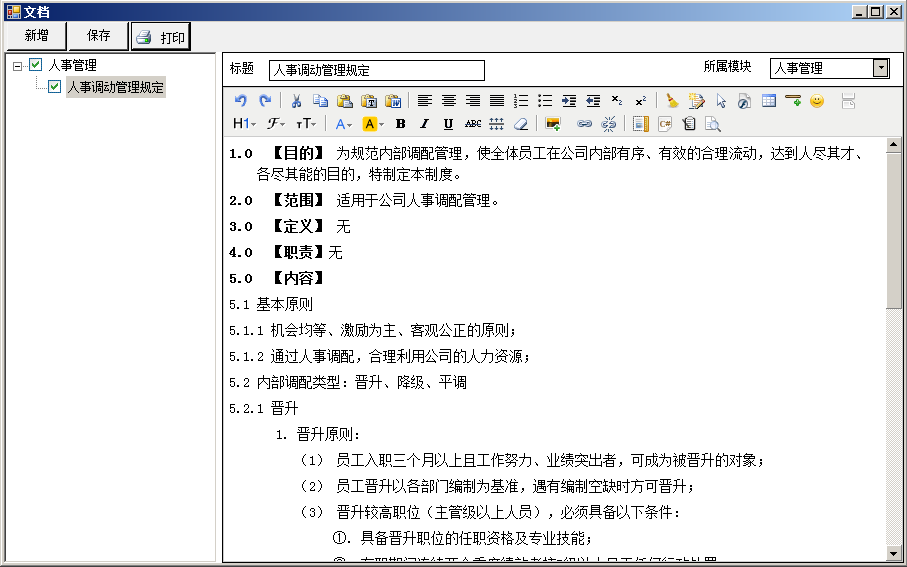
Task: Decrease paragraph indent
Action: point(593,101)
